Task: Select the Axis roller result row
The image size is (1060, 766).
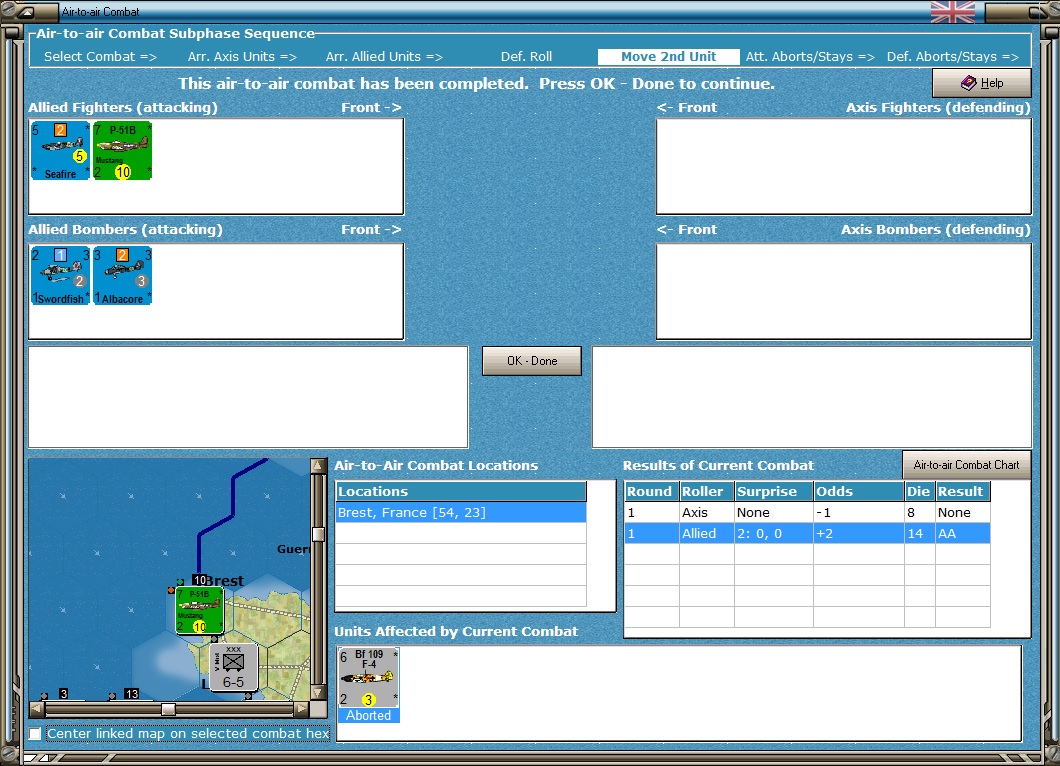Action: click(808, 512)
